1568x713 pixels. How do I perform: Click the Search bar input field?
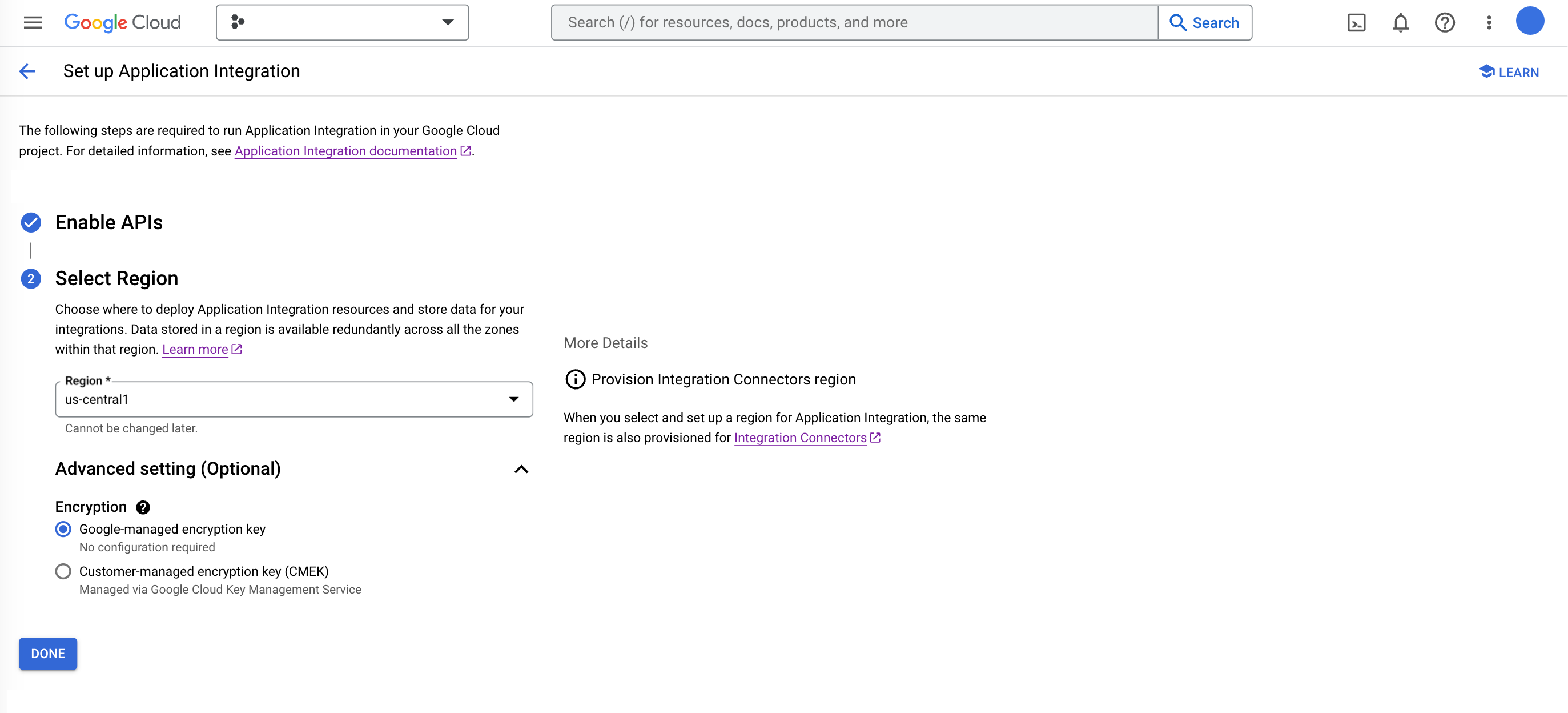point(855,22)
